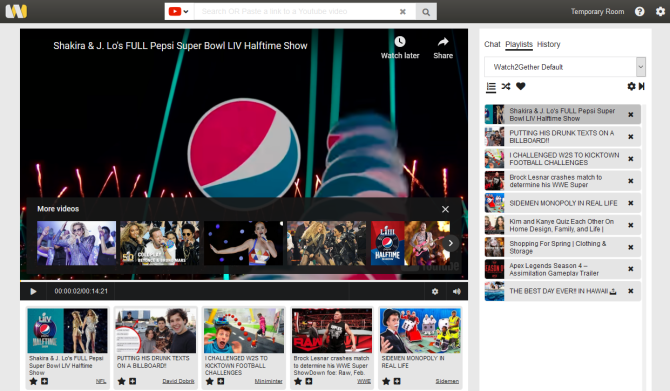Viewport: 670px width, 391px height.
Task: Switch to the History tab
Action: [x=549, y=44]
